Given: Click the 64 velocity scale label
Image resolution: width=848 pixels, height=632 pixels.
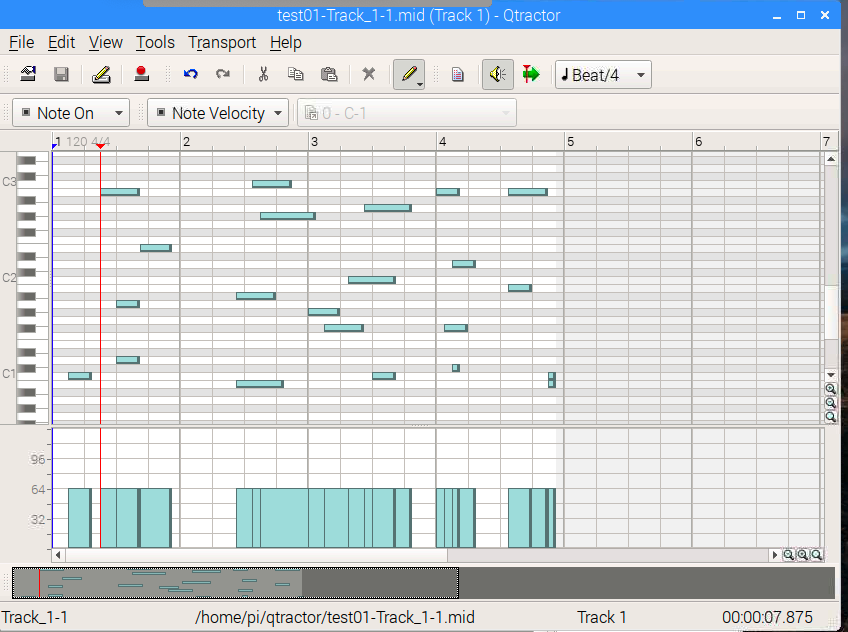Looking at the screenshot, I should click(x=38, y=489).
